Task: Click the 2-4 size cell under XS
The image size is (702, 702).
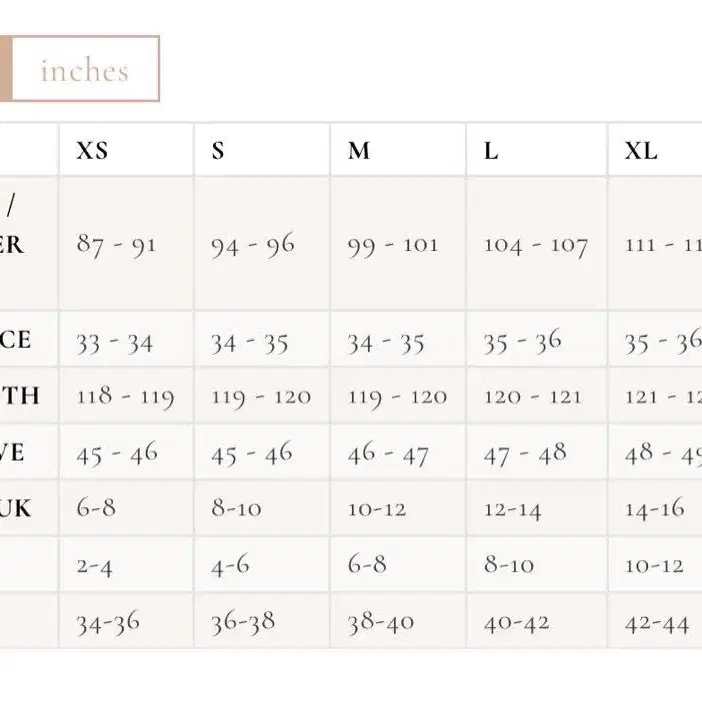Action: [127, 564]
